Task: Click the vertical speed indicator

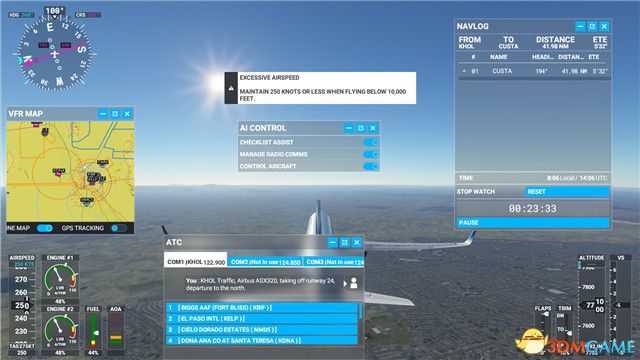Action: pos(621,305)
